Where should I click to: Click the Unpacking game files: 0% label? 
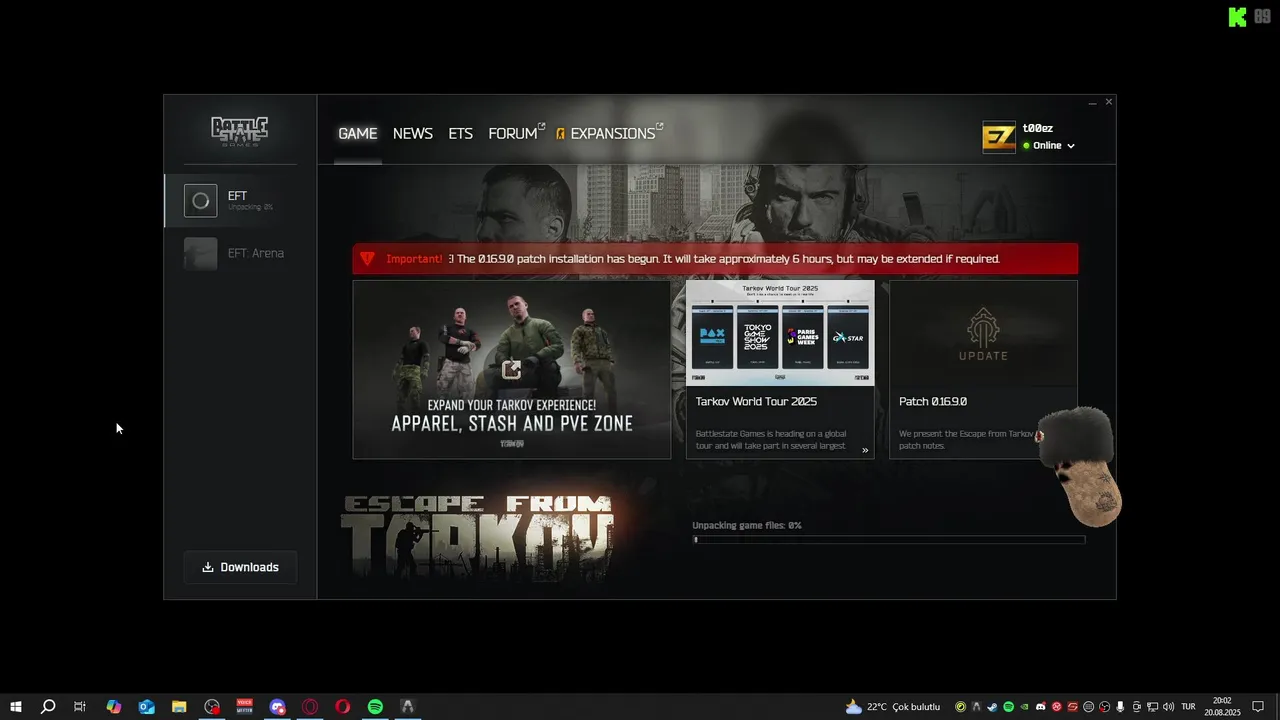click(747, 525)
